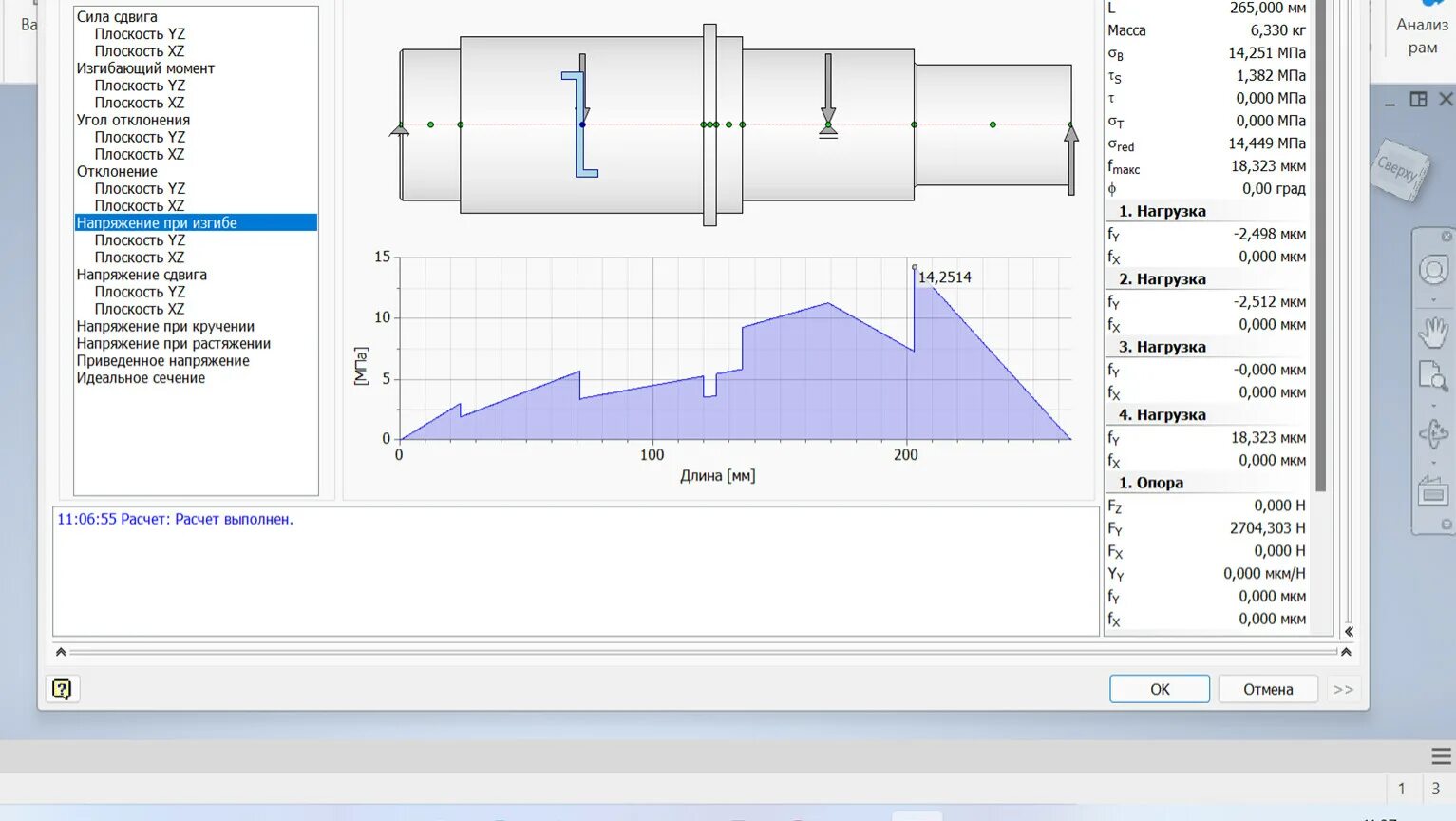Switch to document tab 1
Image resolution: width=1456 pixels, height=821 pixels.
[1401, 788]
